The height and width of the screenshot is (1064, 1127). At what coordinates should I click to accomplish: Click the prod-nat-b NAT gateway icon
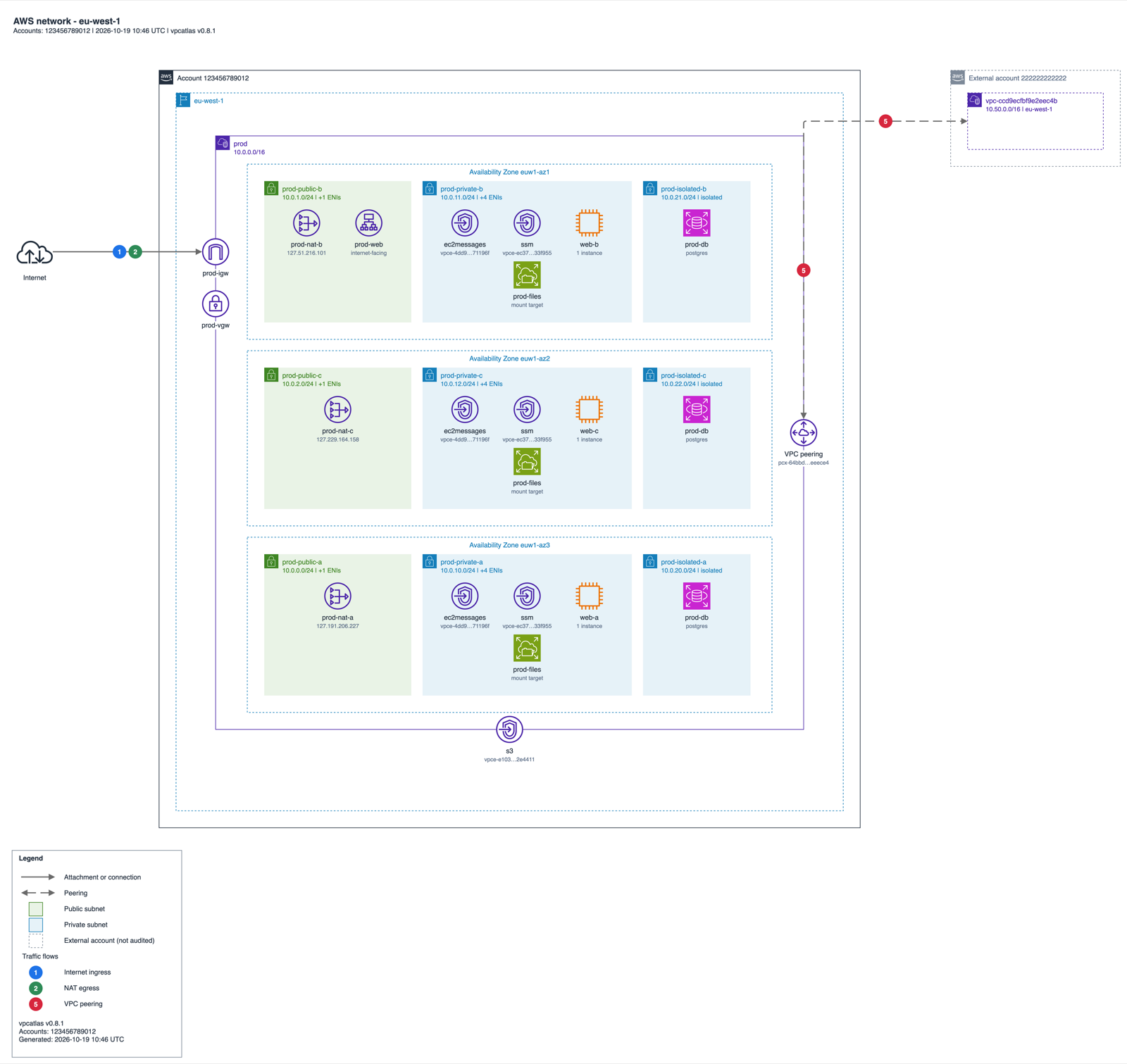pos(306,223)
